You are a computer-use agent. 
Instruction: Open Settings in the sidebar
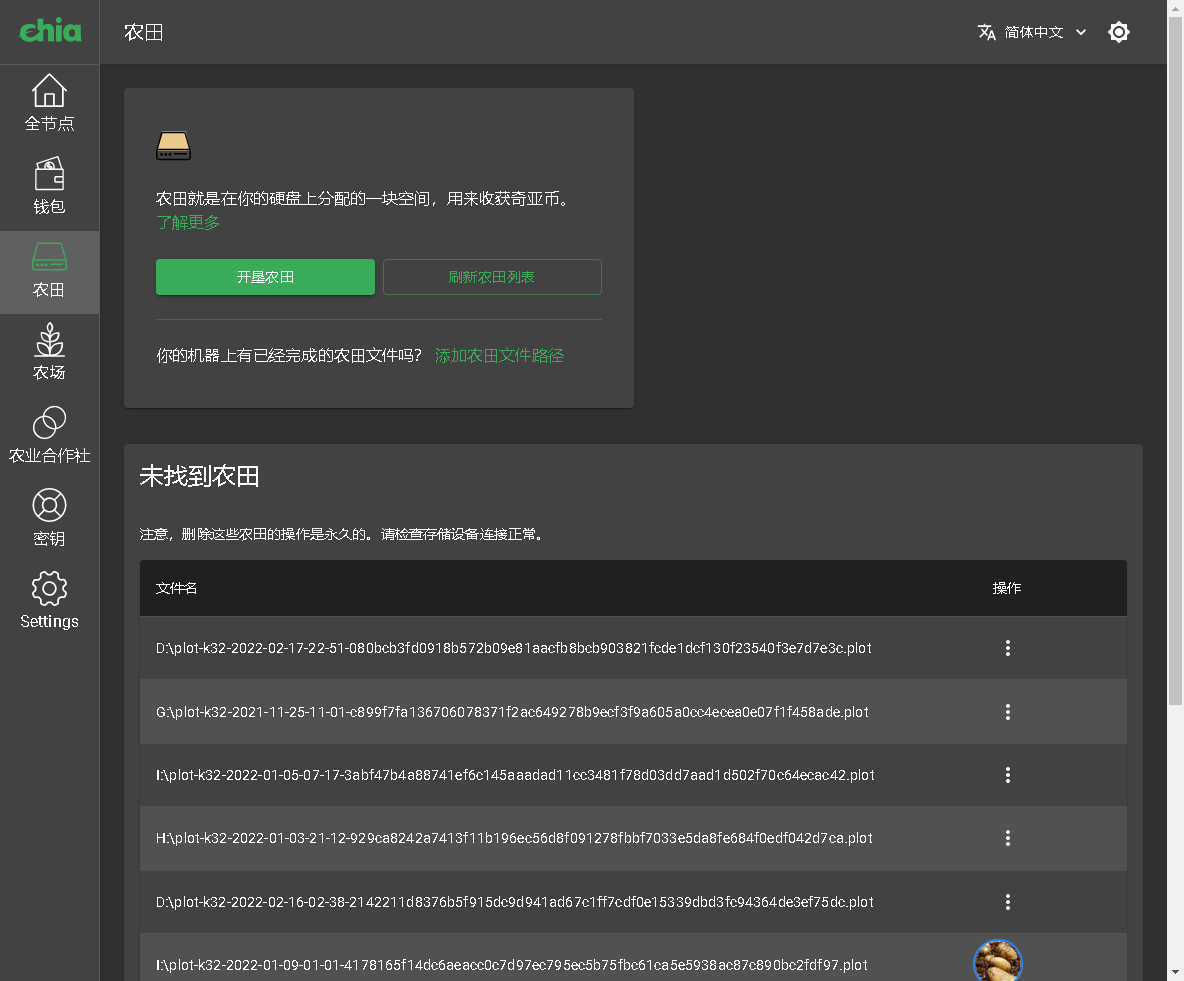pyautogui.click(x=49, y=601)
